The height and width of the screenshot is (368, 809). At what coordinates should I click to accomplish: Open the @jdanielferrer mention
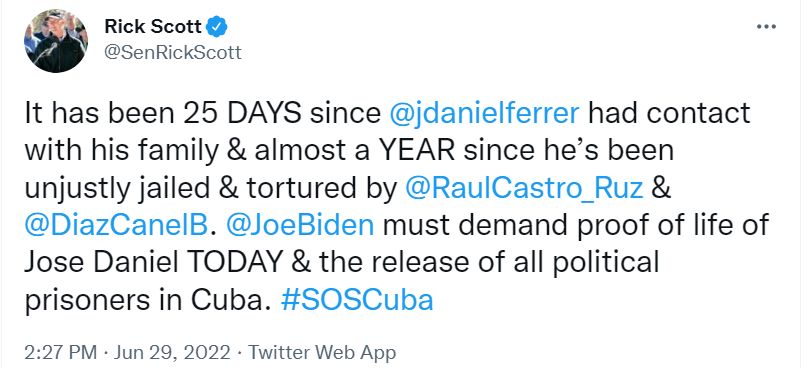tap(484, 114)
